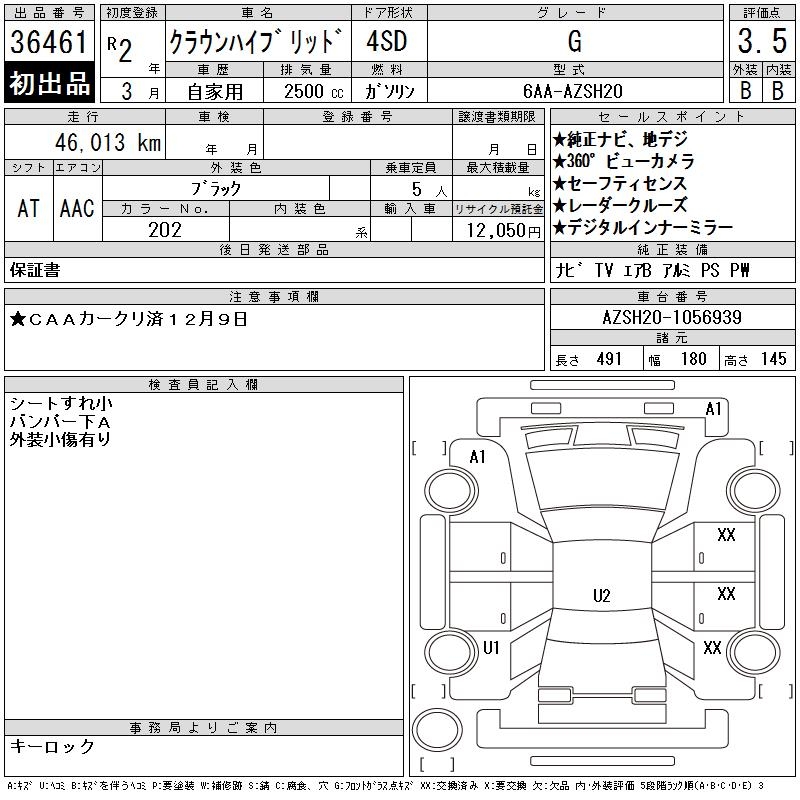Viewport: 800px width, 800px height.
Task: Select registration year R2
Action: [x=120, y=49]
